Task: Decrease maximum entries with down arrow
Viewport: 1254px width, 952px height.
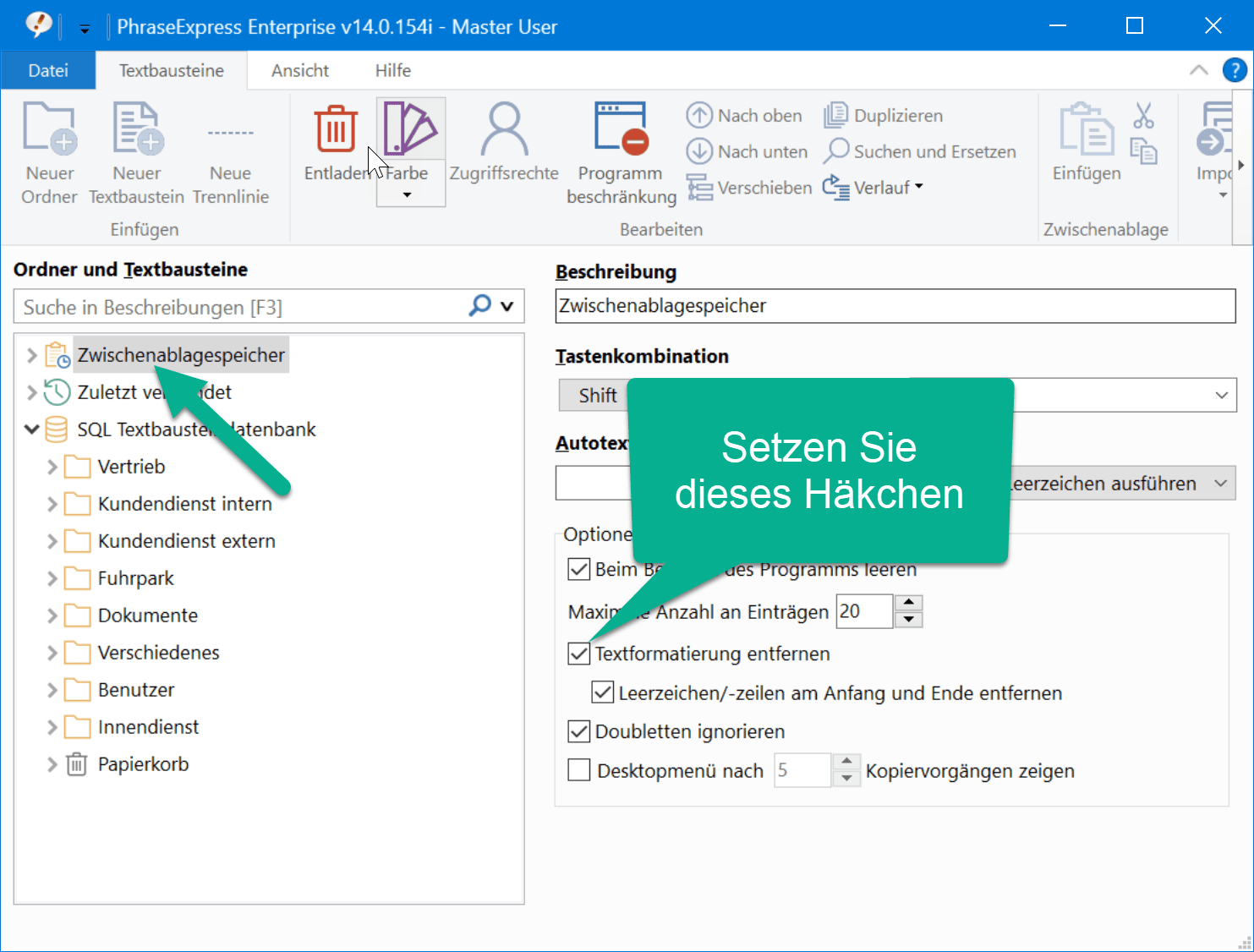Action: pos(908,620)
